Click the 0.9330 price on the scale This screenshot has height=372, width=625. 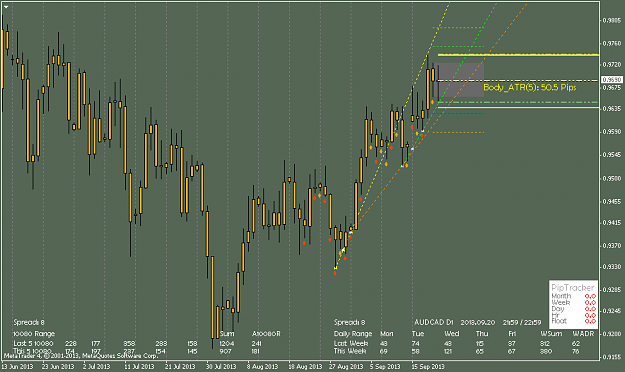pyautogui.click(x=611, y=267)
